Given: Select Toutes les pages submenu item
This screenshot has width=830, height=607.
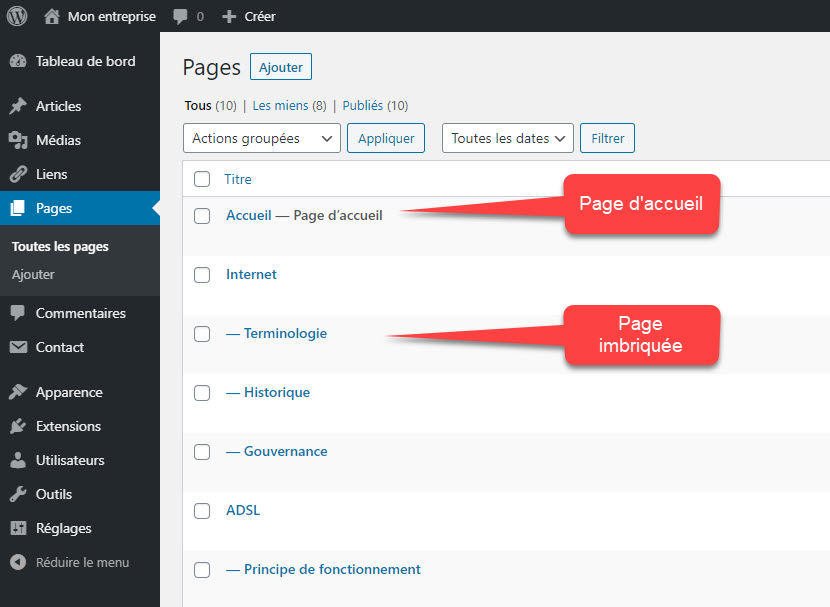Looking at the screenshot, I should pyautogui.click(x=60, y=247).
